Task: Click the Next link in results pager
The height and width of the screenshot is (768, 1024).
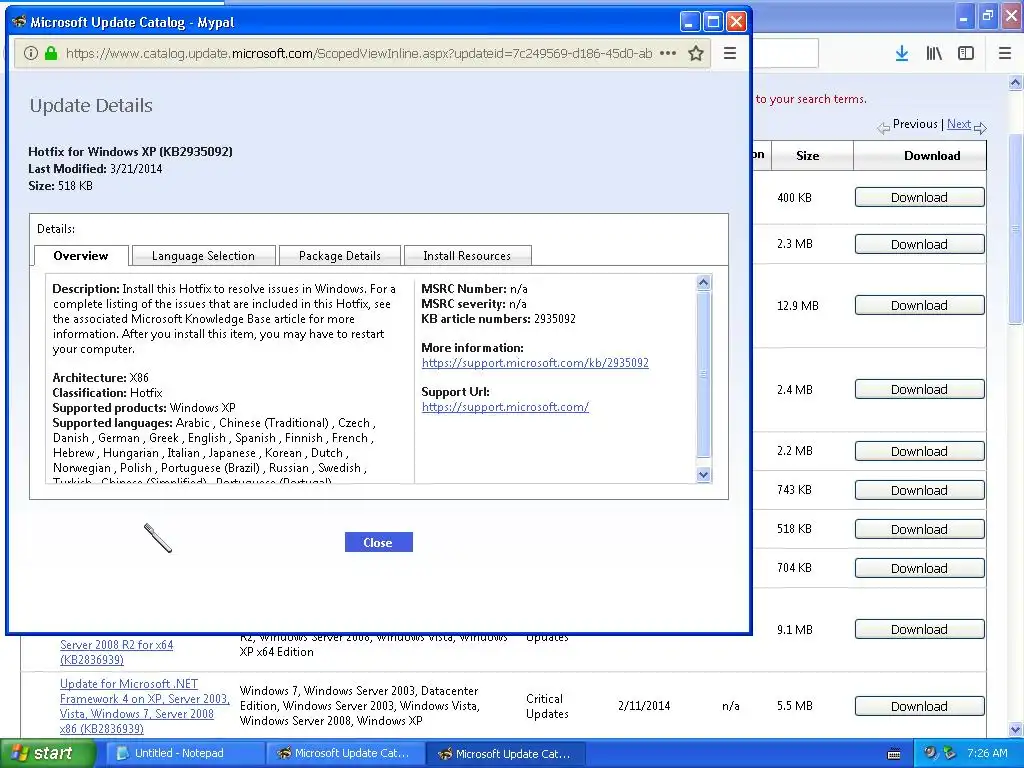Action: (959, 124)
